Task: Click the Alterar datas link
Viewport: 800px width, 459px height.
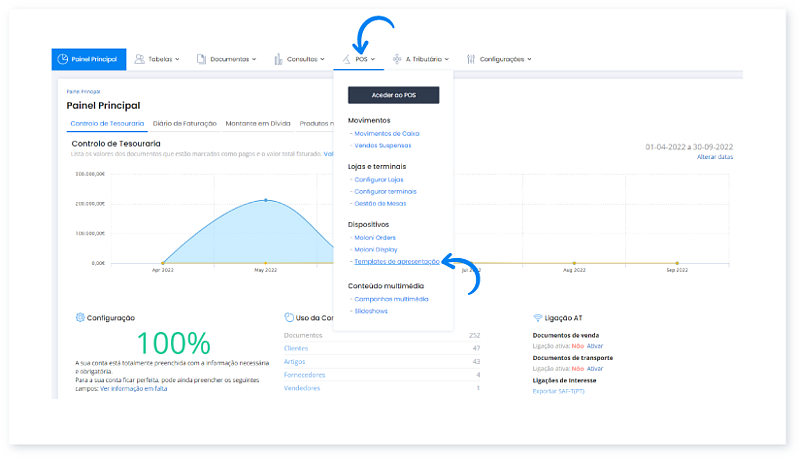Action: click(714, 157)
